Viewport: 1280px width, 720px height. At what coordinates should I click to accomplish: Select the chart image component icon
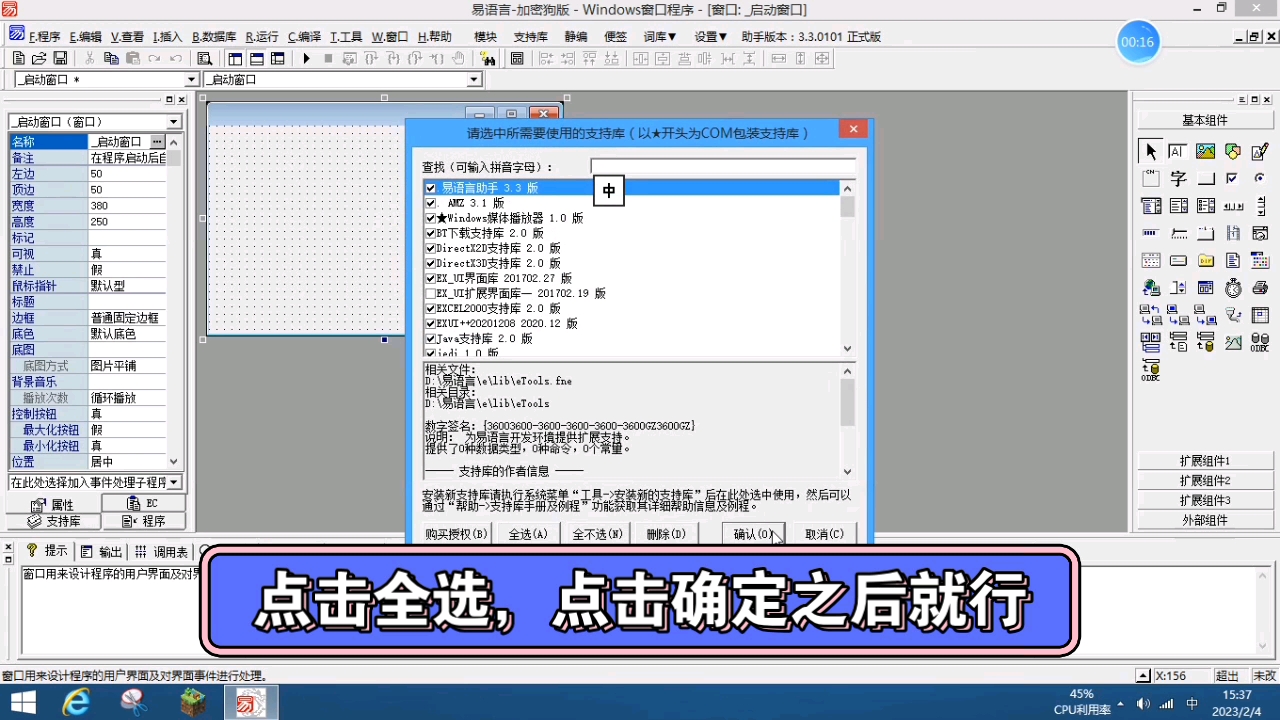(x=1233, y=342)
